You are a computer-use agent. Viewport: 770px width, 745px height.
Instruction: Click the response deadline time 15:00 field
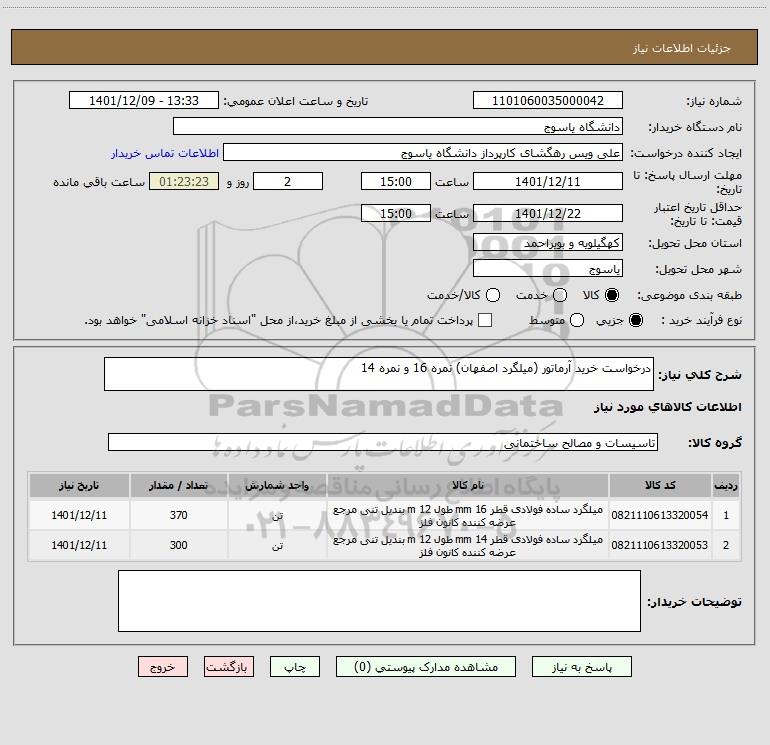396,181
